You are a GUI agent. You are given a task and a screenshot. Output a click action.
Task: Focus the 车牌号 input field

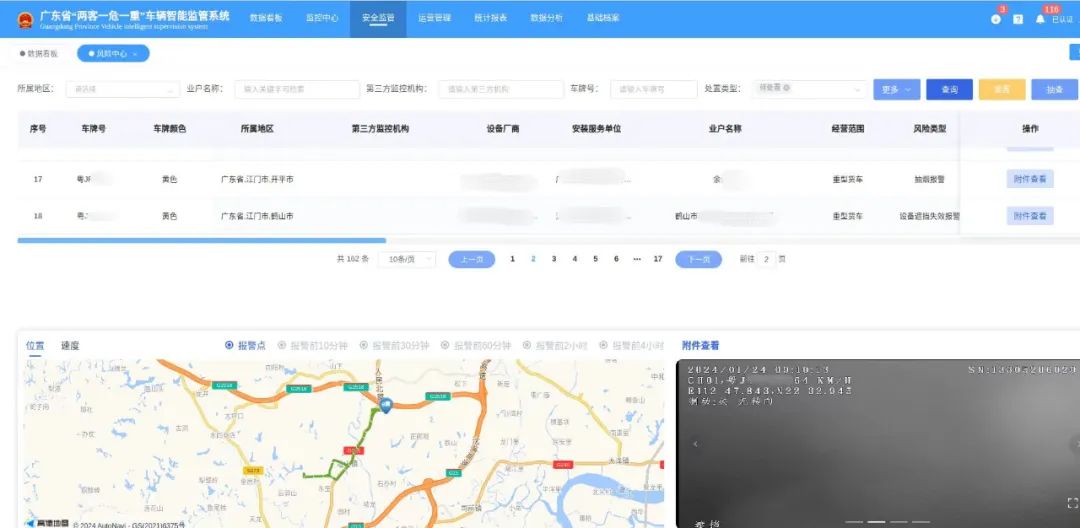[x=654, y=89]
